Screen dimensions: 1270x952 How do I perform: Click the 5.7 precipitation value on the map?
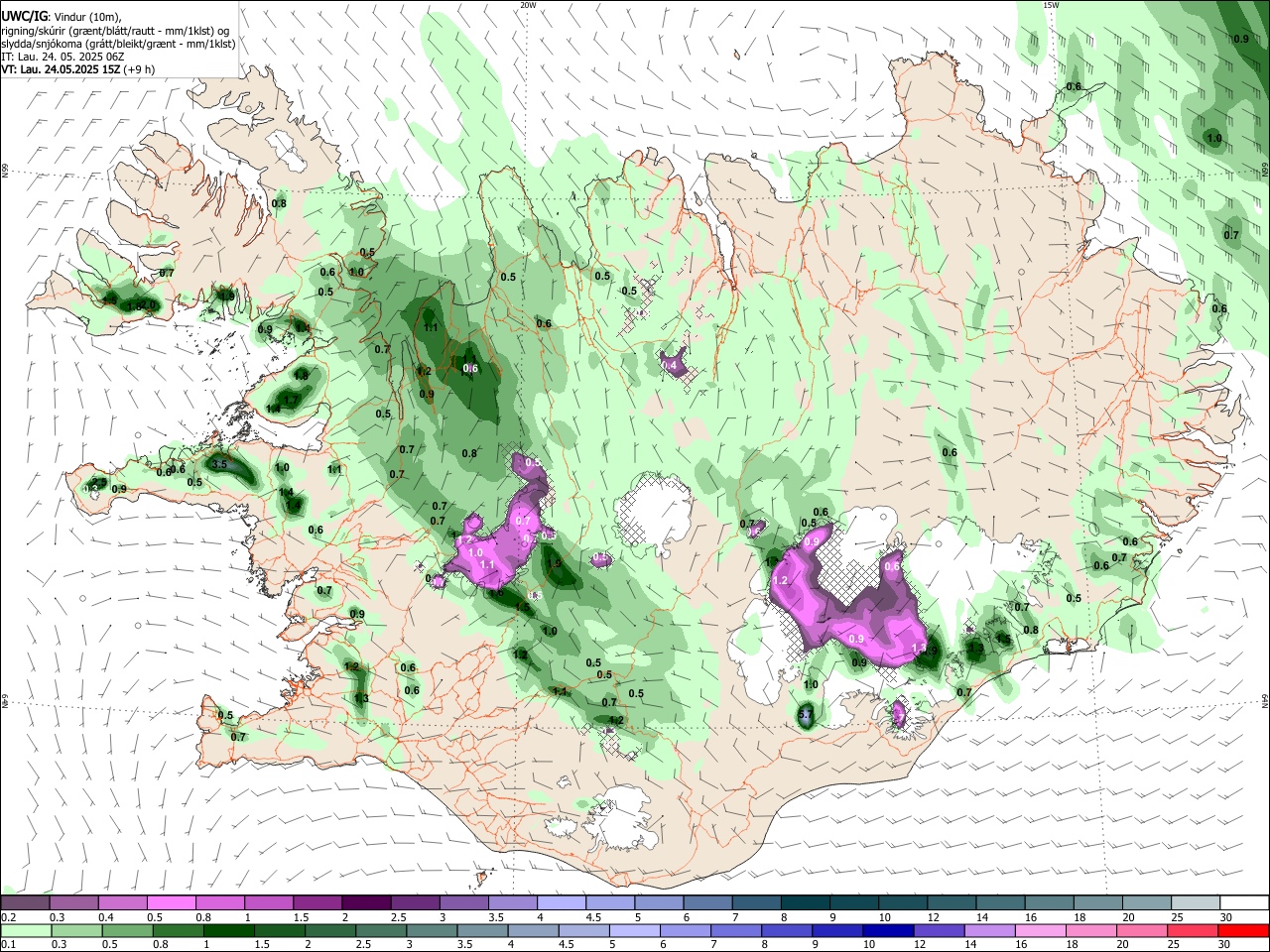click(806, 714)
